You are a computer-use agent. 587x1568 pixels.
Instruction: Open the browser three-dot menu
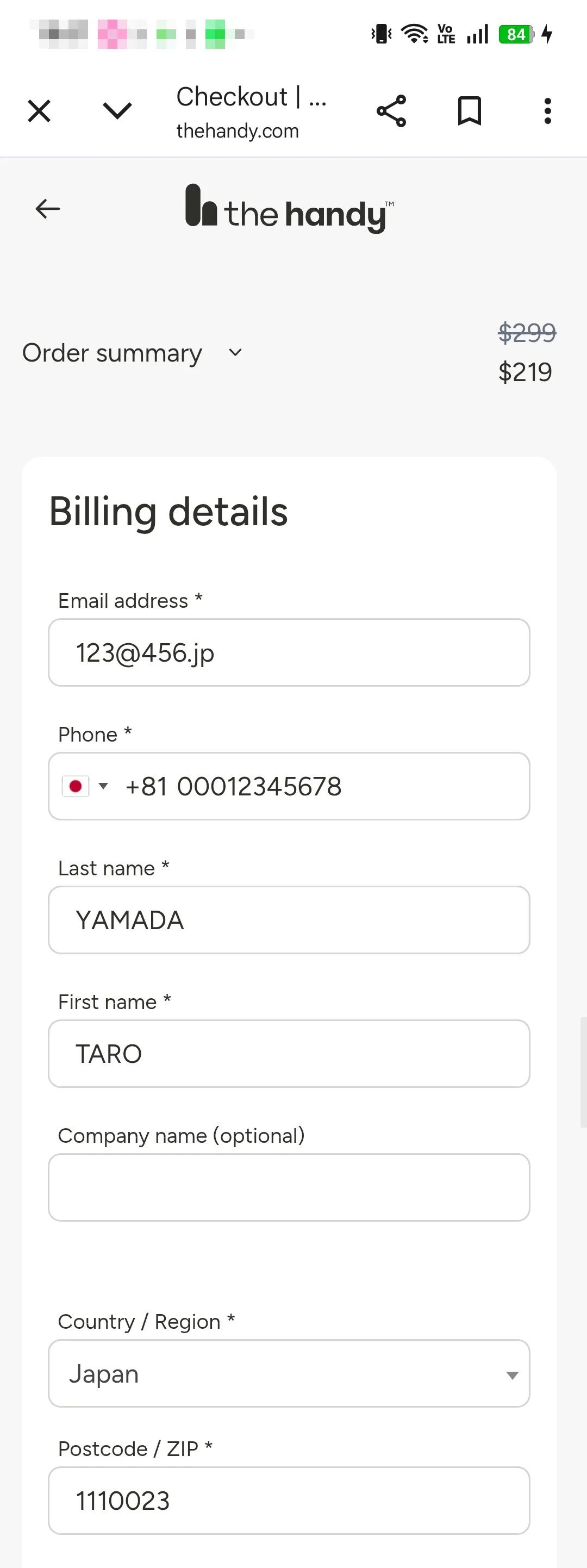(547, 111)
